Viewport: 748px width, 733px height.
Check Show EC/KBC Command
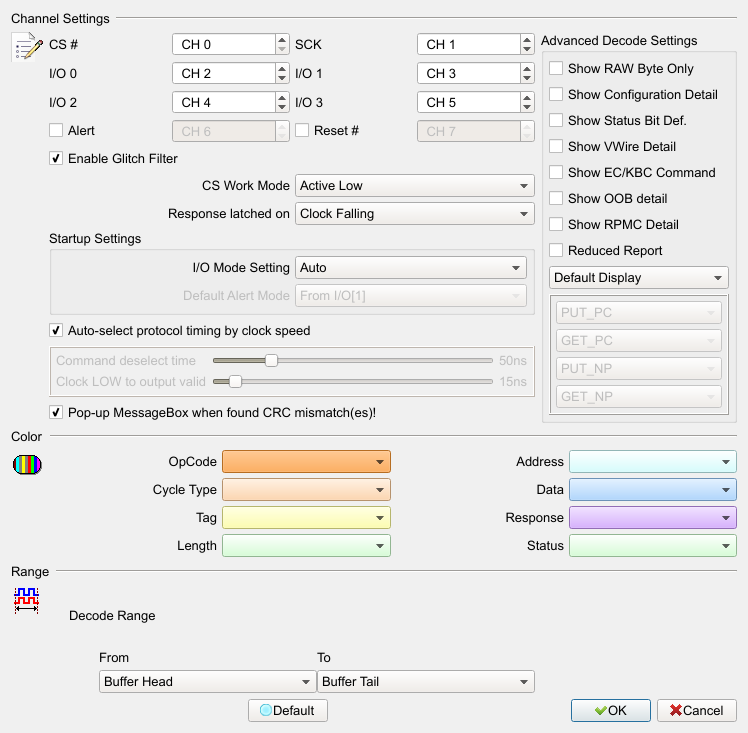tap(556, 172)
